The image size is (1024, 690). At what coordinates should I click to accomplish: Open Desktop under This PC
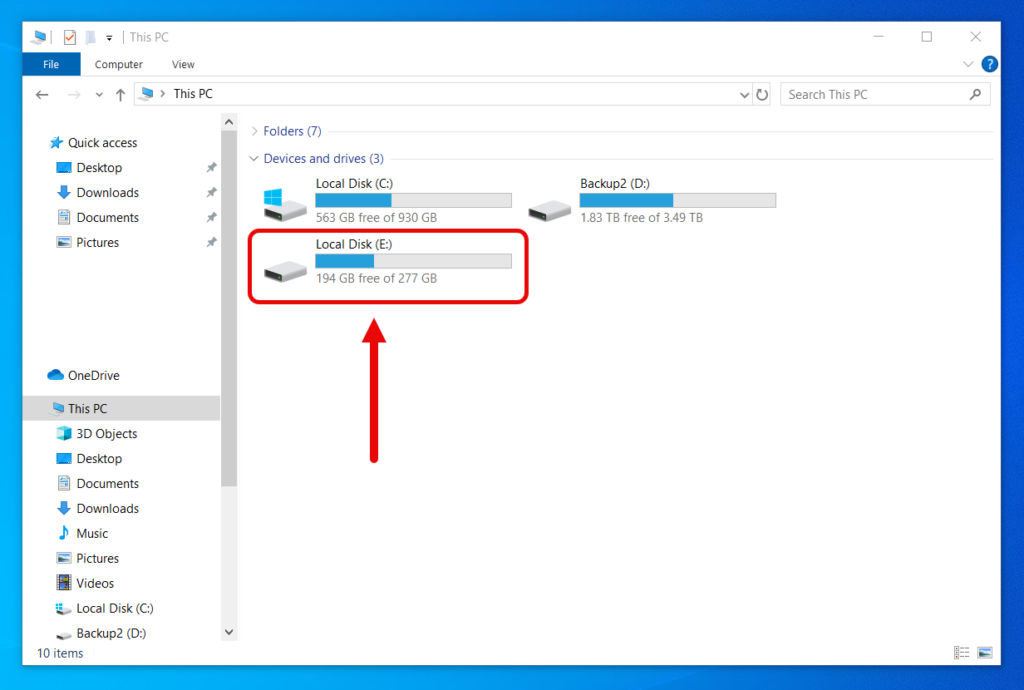tap(99, 458)
